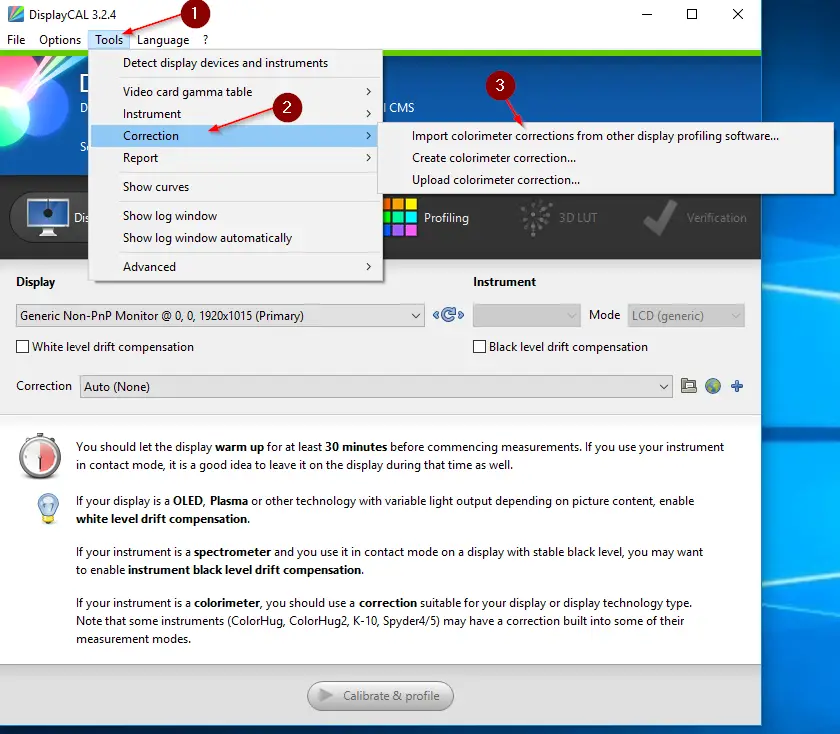The height and width of the screenshot is (734, 840).
Task: Expand the Instrument submenu in Tools
Action: pos(236,114)
